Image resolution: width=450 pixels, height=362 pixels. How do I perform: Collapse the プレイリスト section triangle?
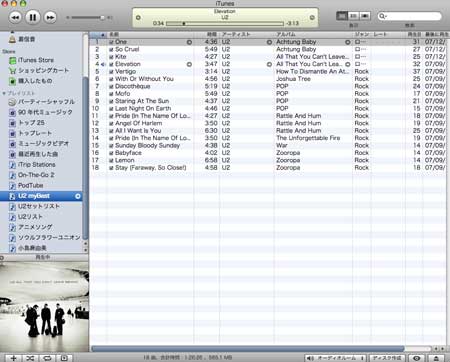coord(4,93)
